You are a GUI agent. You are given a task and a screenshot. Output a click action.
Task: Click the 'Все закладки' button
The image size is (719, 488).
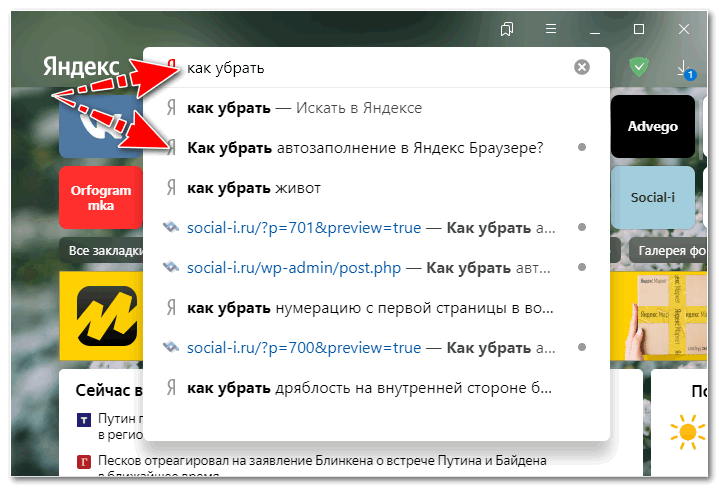(x=102, y=251)
